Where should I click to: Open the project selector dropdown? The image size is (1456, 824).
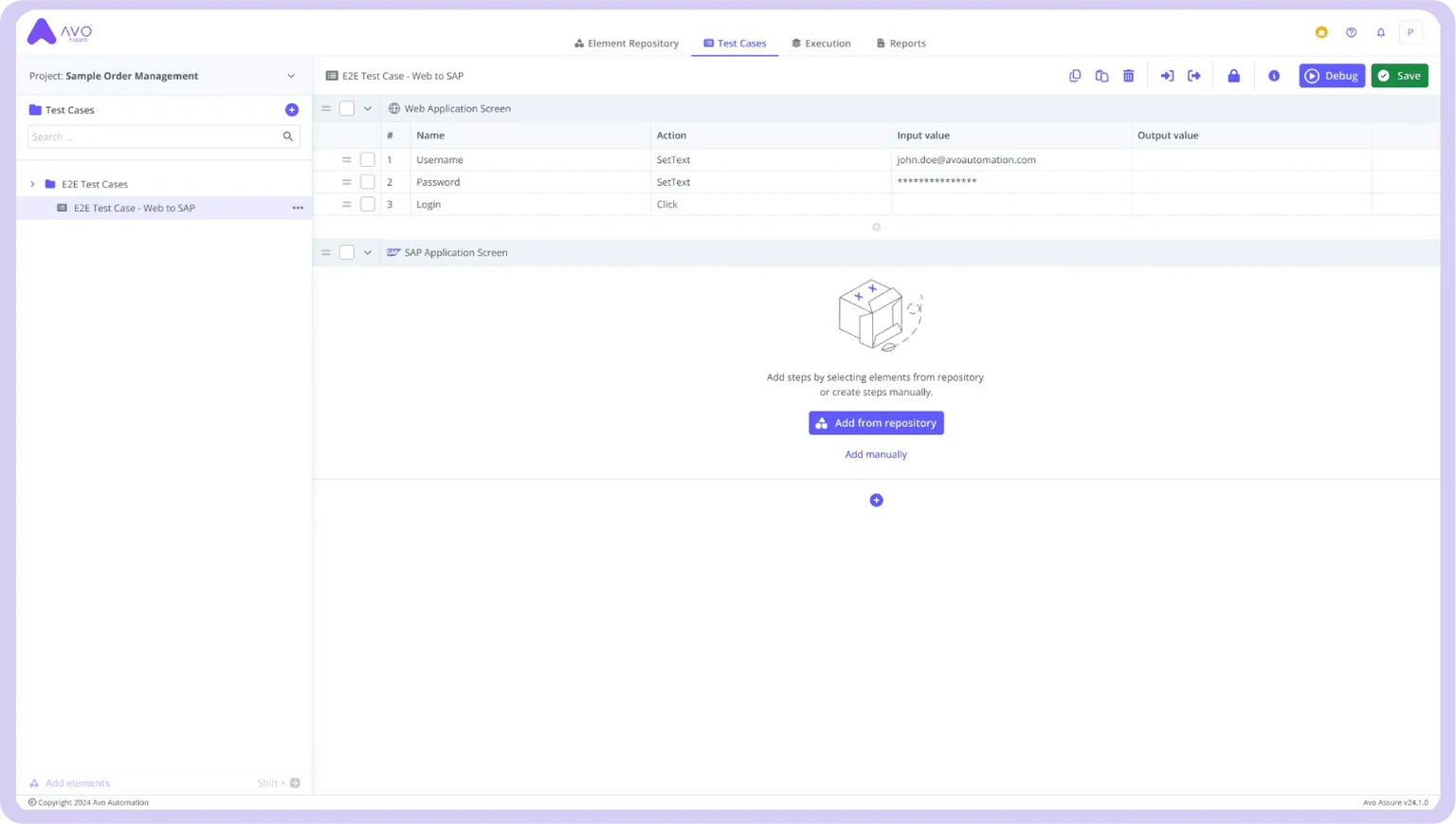[x=291, y=76]
